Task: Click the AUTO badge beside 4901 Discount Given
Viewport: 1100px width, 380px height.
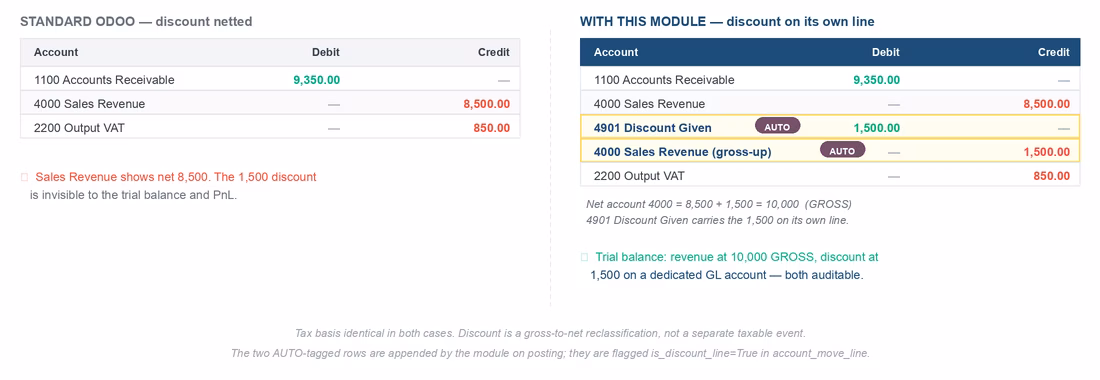Action: pos(777,126)
